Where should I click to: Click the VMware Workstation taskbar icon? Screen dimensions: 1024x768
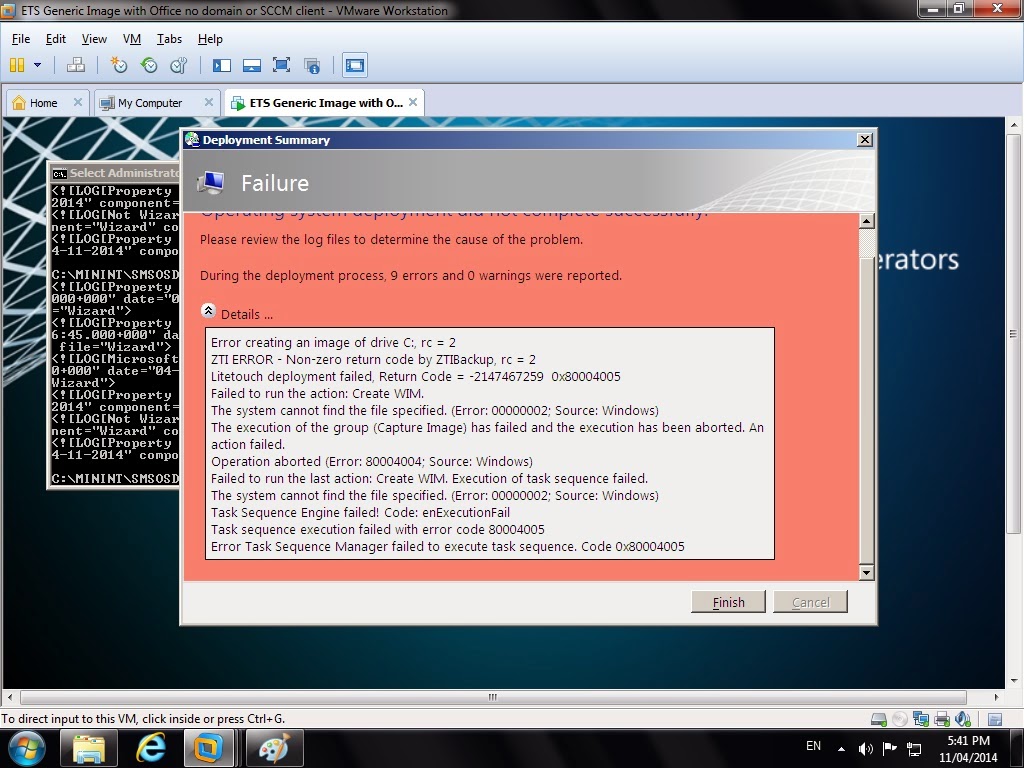coord(208,748)
